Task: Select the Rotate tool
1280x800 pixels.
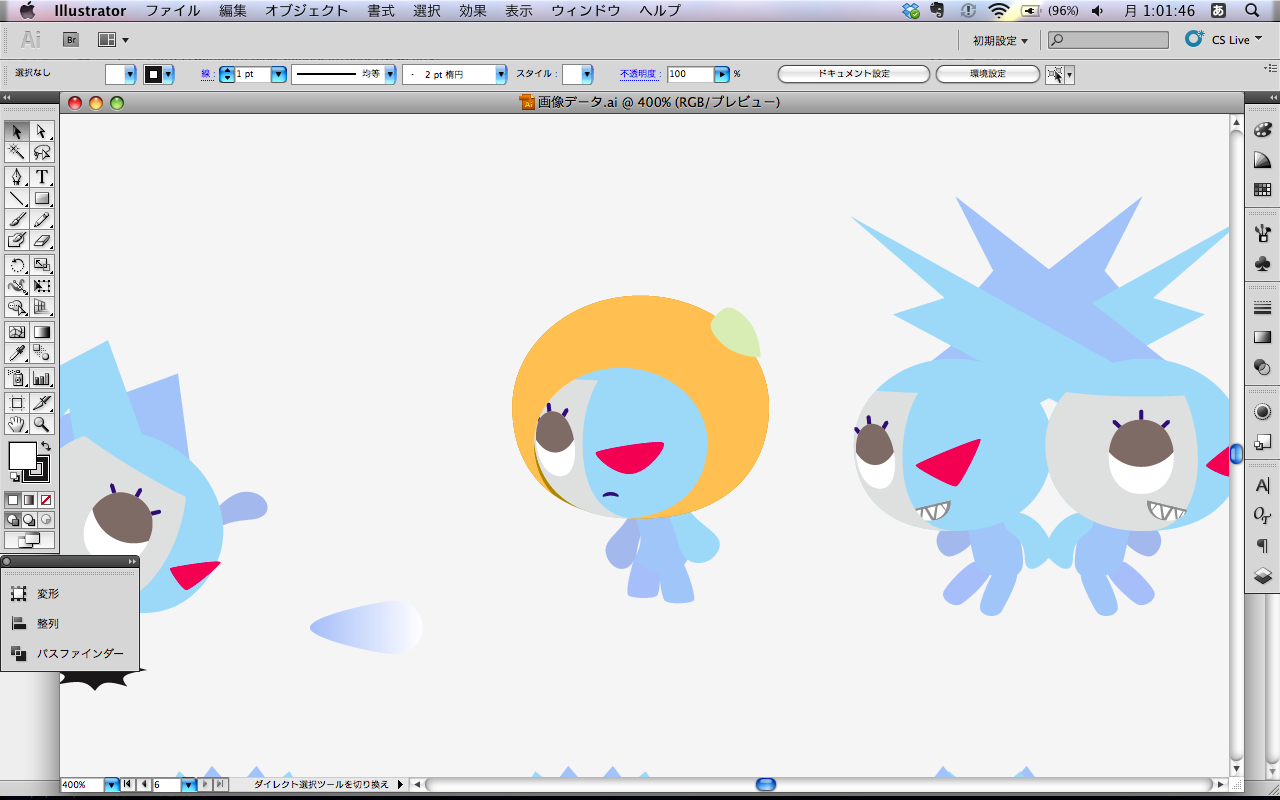Action: point(17,265)
